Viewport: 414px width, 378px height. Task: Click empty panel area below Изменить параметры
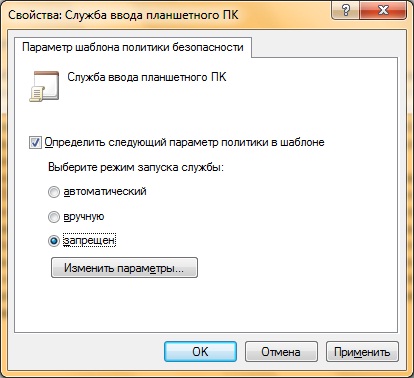tap(206, 305)
